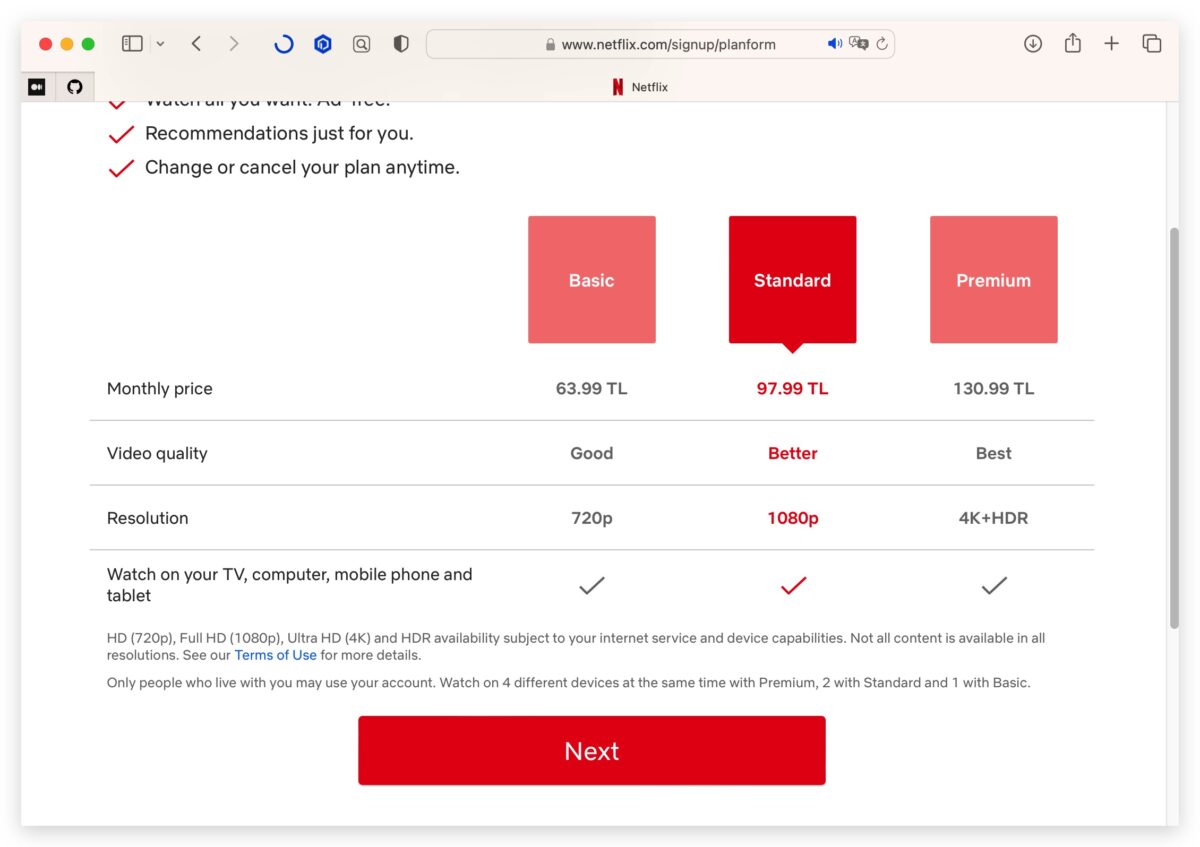
Task: Click the 'Change or cancel' checkmark icon
Action: pos(121,168)
